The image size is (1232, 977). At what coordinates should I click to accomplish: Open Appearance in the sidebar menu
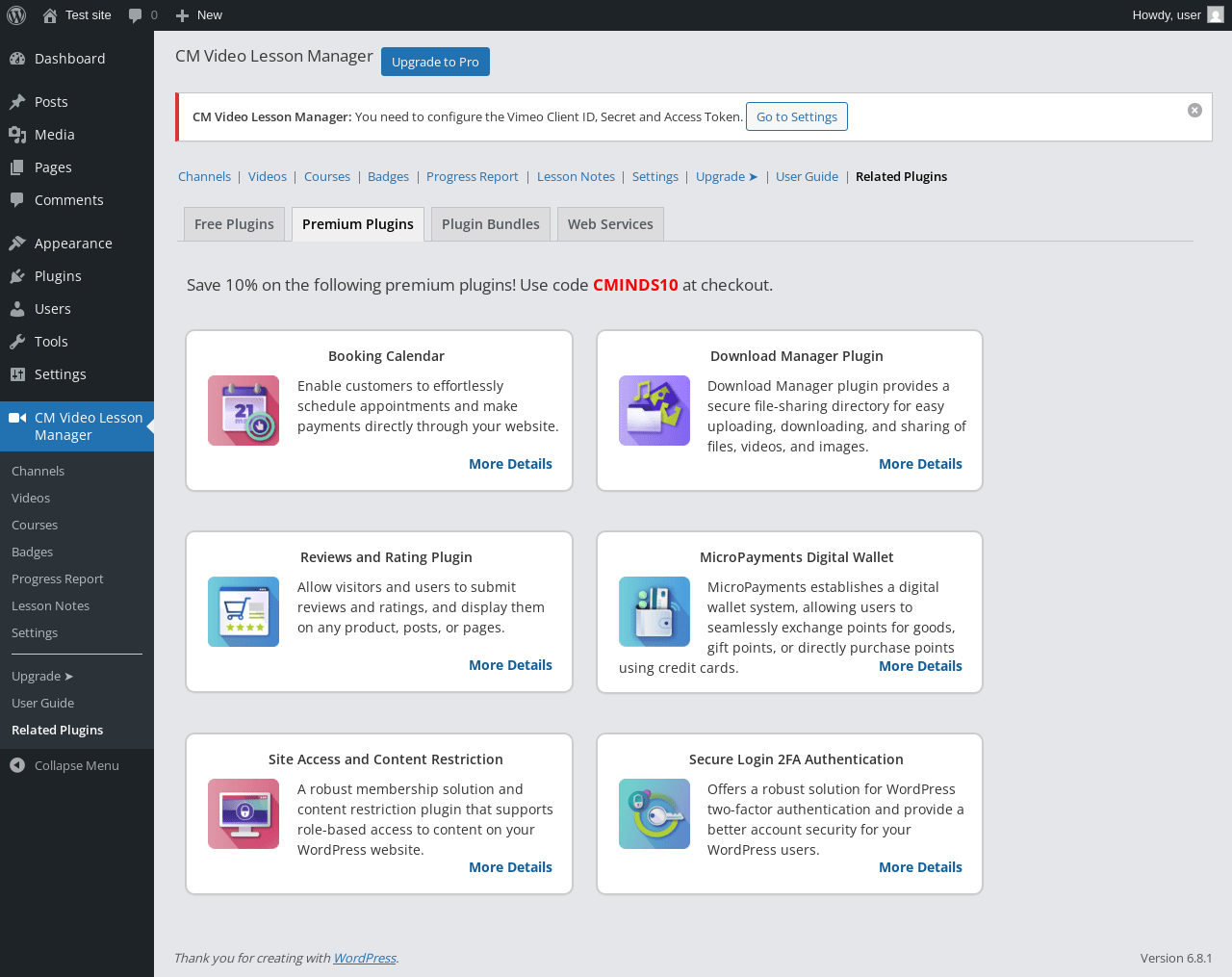click(73, 244)
